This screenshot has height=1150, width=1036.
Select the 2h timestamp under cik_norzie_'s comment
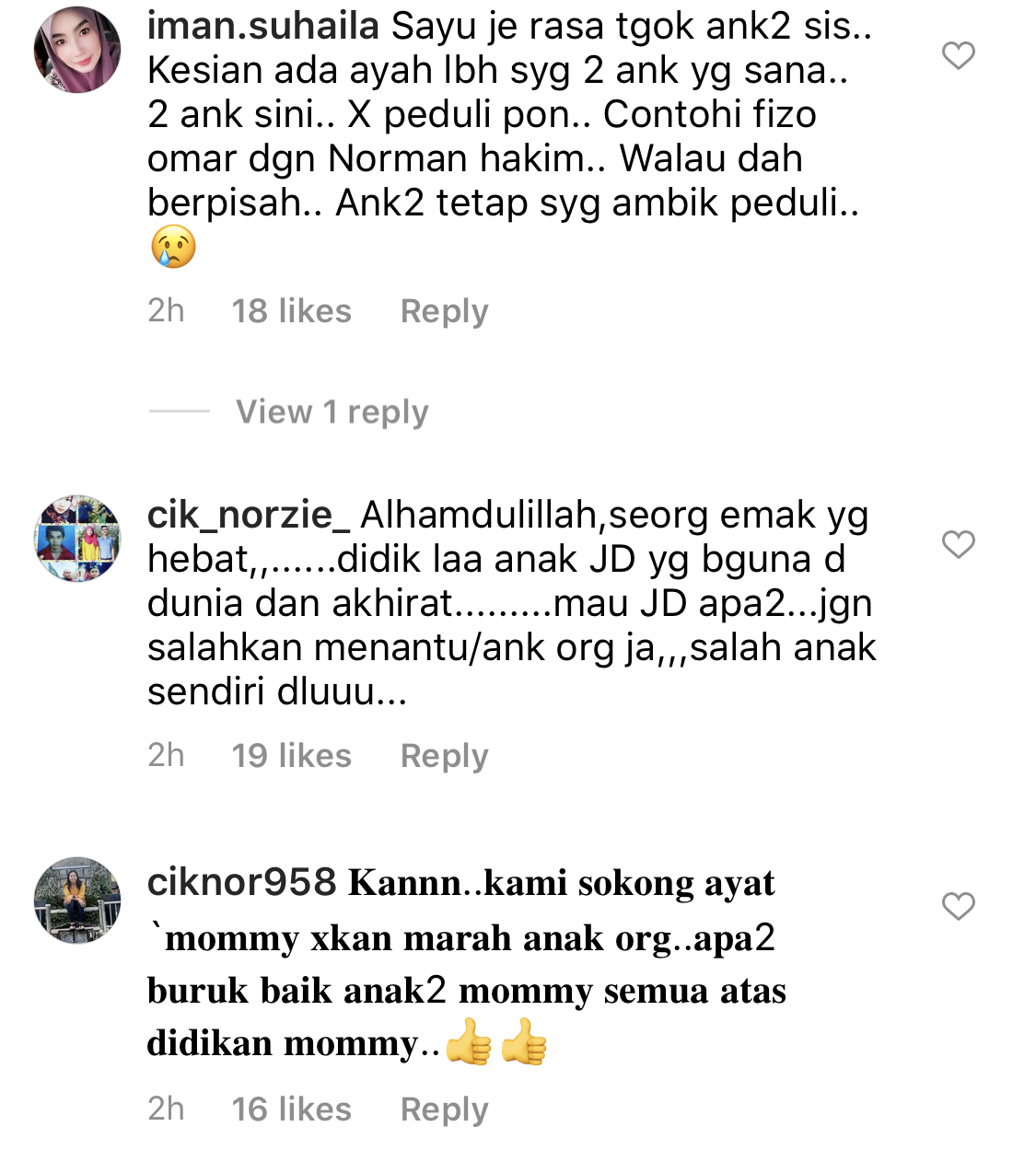tap(167, 755)
